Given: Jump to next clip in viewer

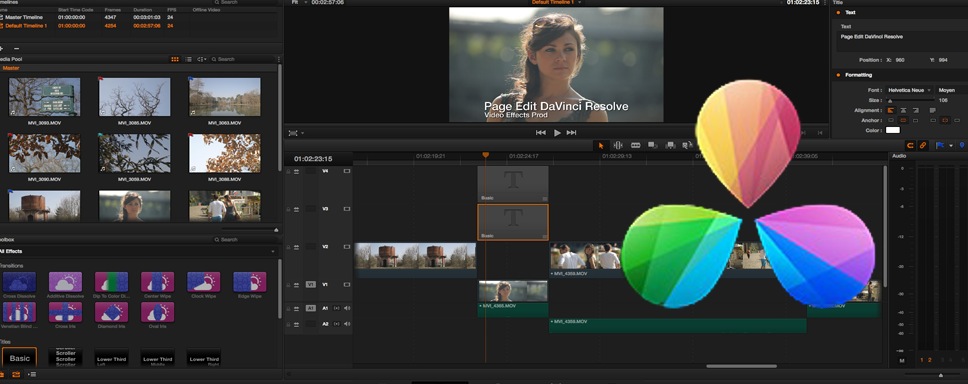Looking at the screenshot, I should click(572, 133).
